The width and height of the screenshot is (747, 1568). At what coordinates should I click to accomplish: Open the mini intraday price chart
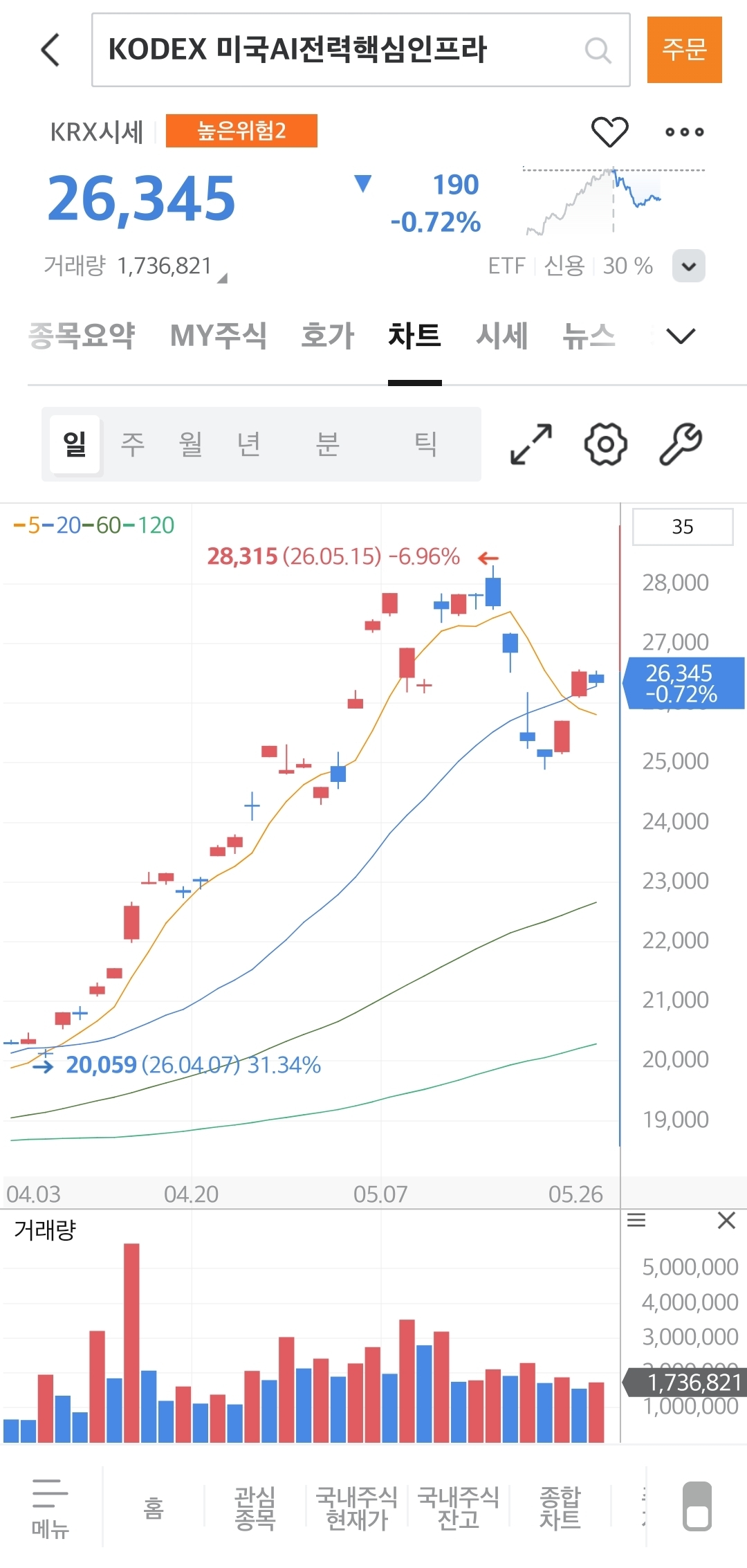click(614, 201)
